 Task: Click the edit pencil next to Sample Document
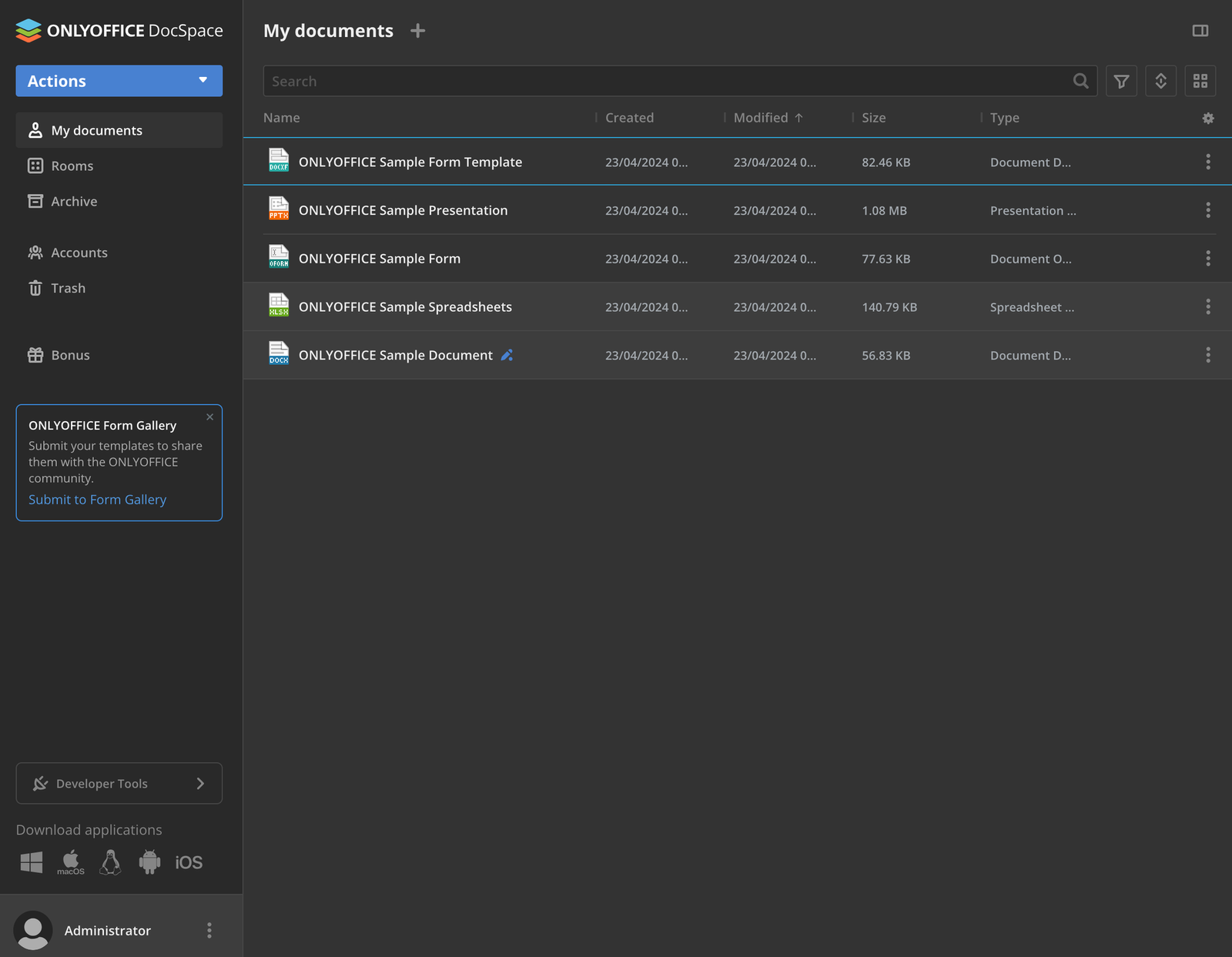click(507, 355)
